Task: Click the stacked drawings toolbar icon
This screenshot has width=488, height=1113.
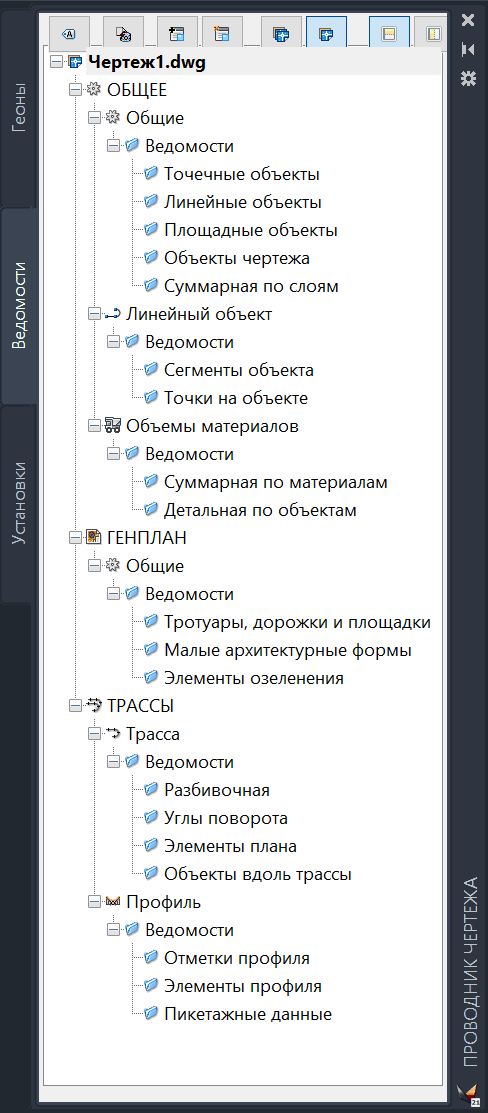Action: 281,33
